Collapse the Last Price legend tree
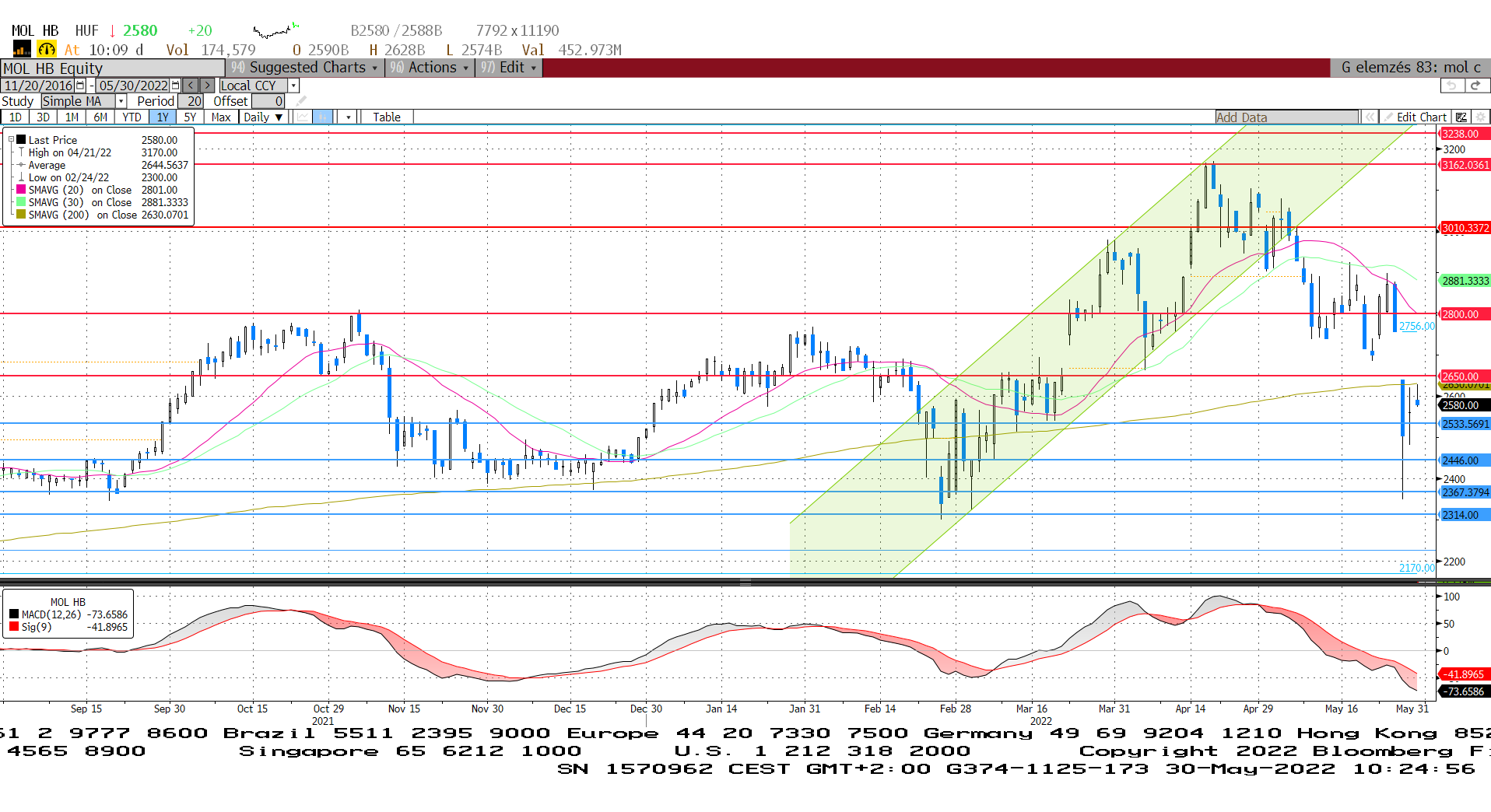This screenshot has height=812, width=1491. pyautogui.click(x=11, y=140)
